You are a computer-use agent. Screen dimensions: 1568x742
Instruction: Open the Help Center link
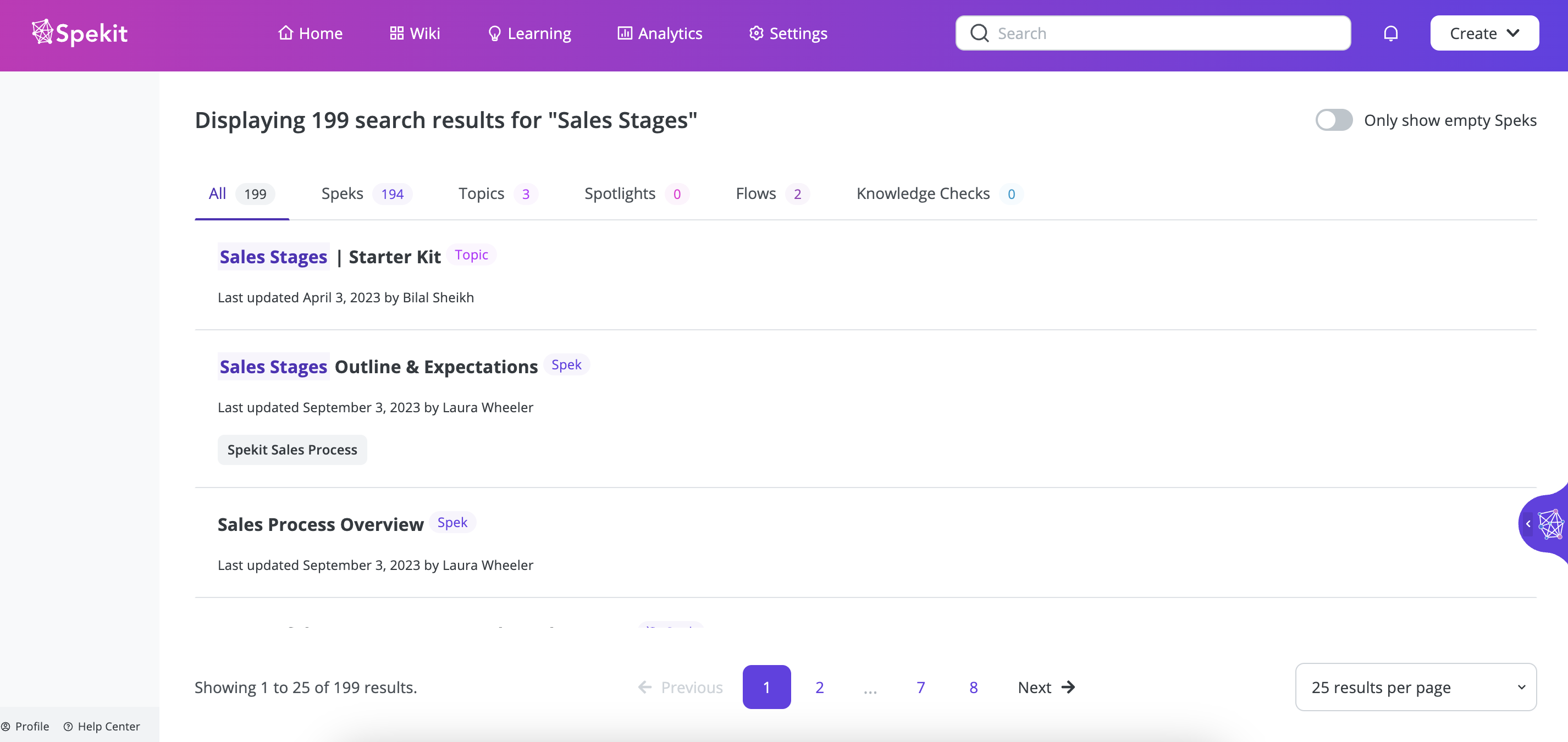[x=102, y=726]
